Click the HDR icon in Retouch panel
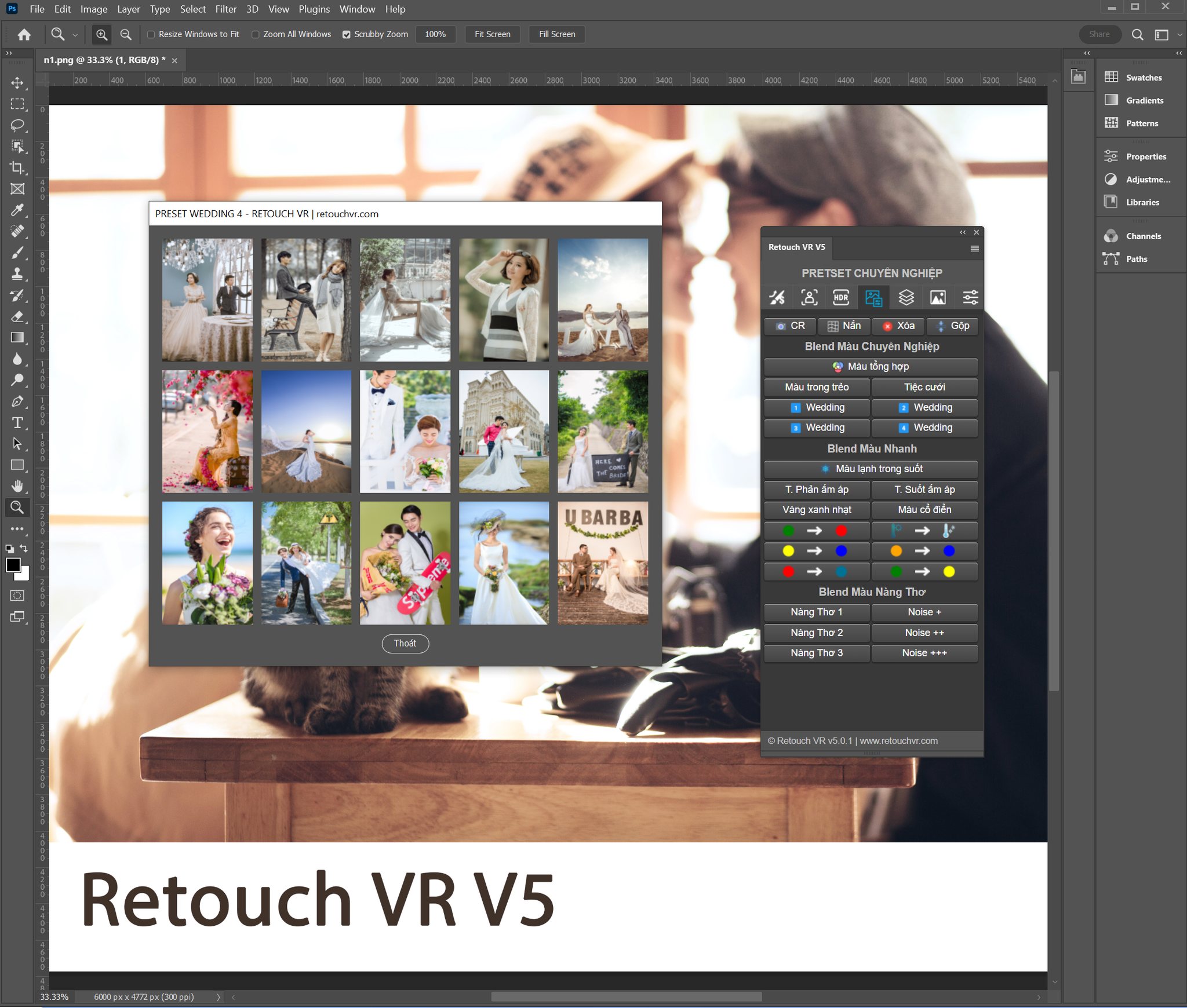This screenshot has height=1008, width=1187. click(840, 298)
